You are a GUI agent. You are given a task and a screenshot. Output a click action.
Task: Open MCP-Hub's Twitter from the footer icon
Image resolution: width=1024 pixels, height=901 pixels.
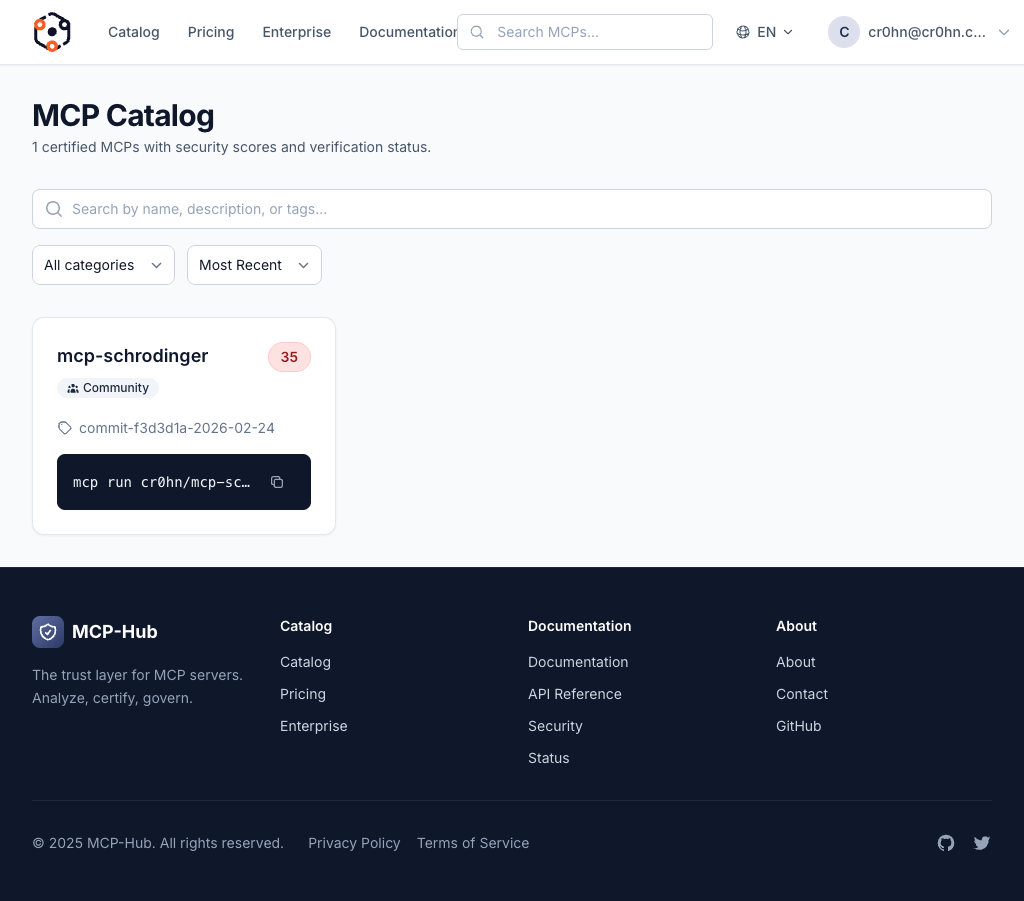coord(982,843)
